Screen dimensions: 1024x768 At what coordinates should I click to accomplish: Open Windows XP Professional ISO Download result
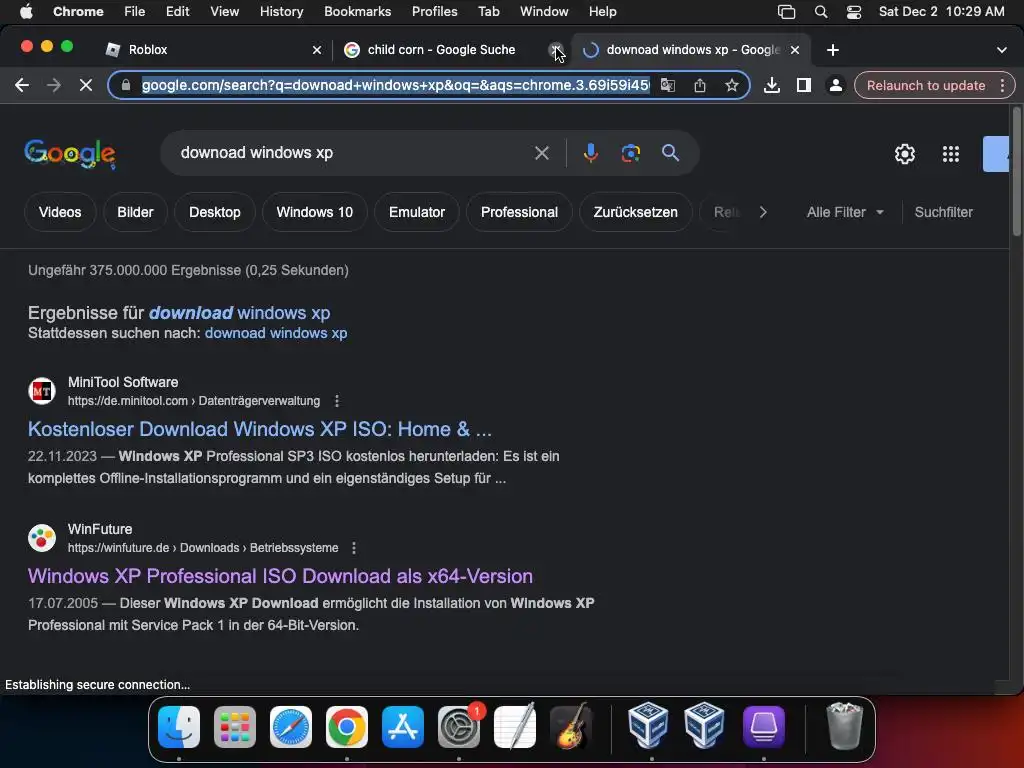[x=280, y=576]
